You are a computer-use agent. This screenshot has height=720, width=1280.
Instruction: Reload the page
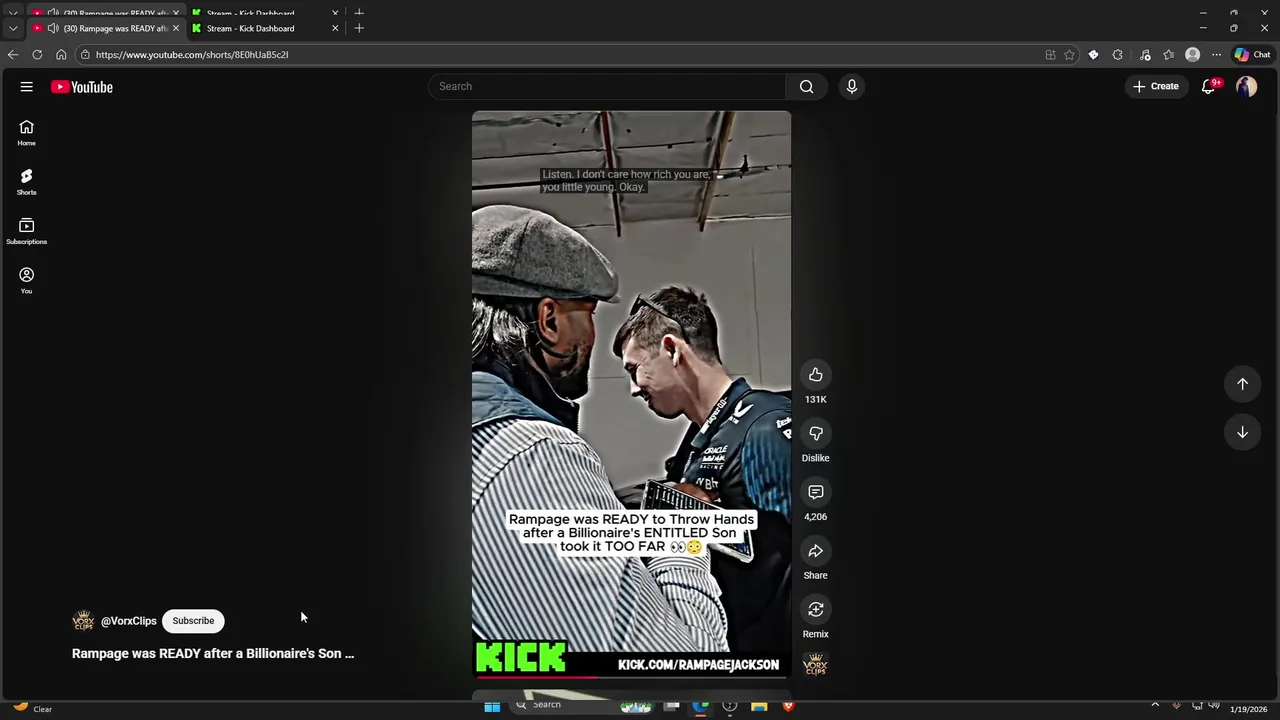click(x=37, y=55)
